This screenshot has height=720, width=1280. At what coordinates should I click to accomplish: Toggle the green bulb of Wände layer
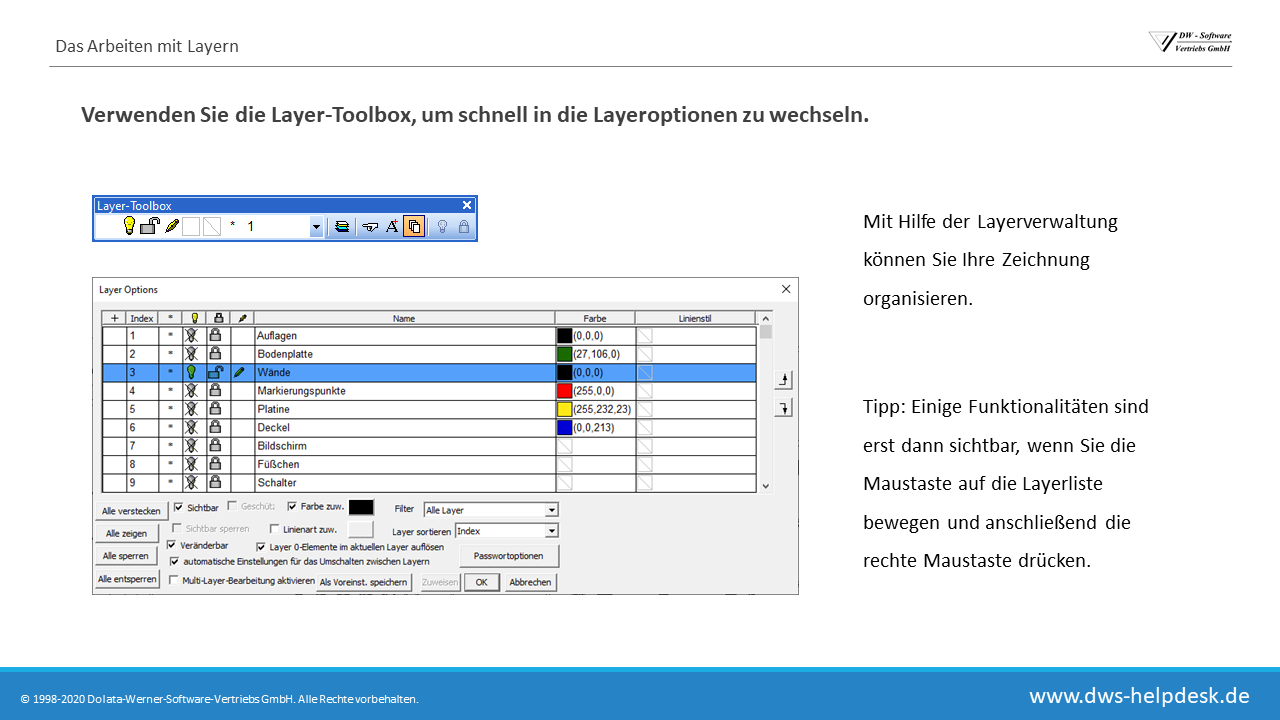pos(191,372)
